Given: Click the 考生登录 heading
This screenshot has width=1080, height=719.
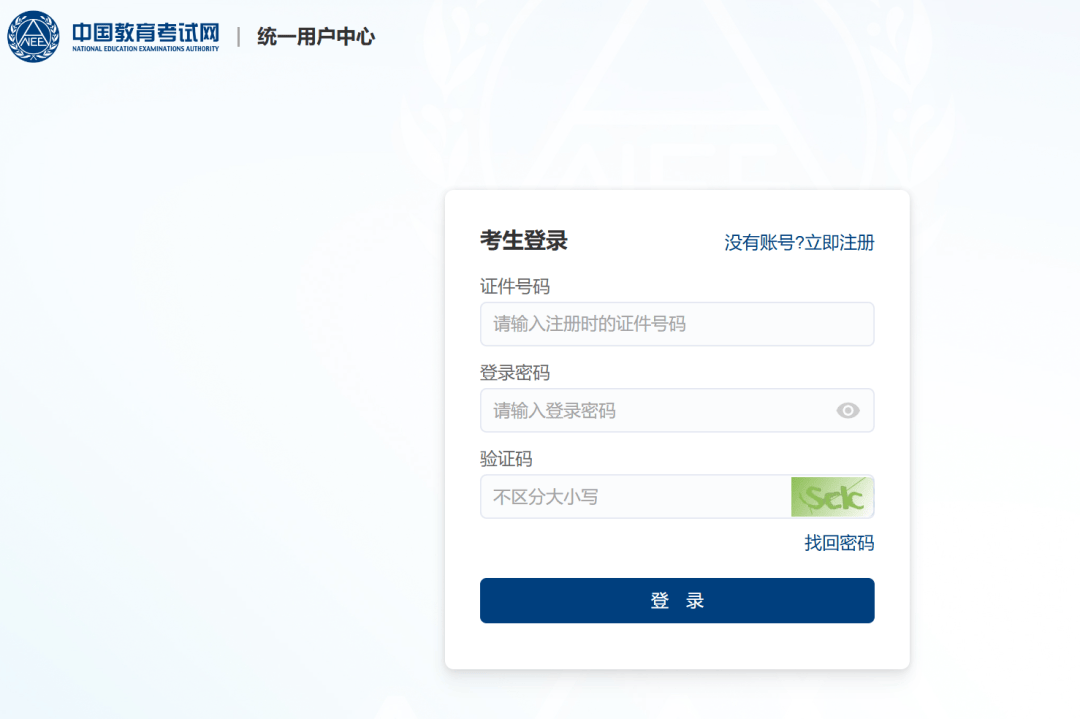Looking at the screenshot, I should (523, 240).
